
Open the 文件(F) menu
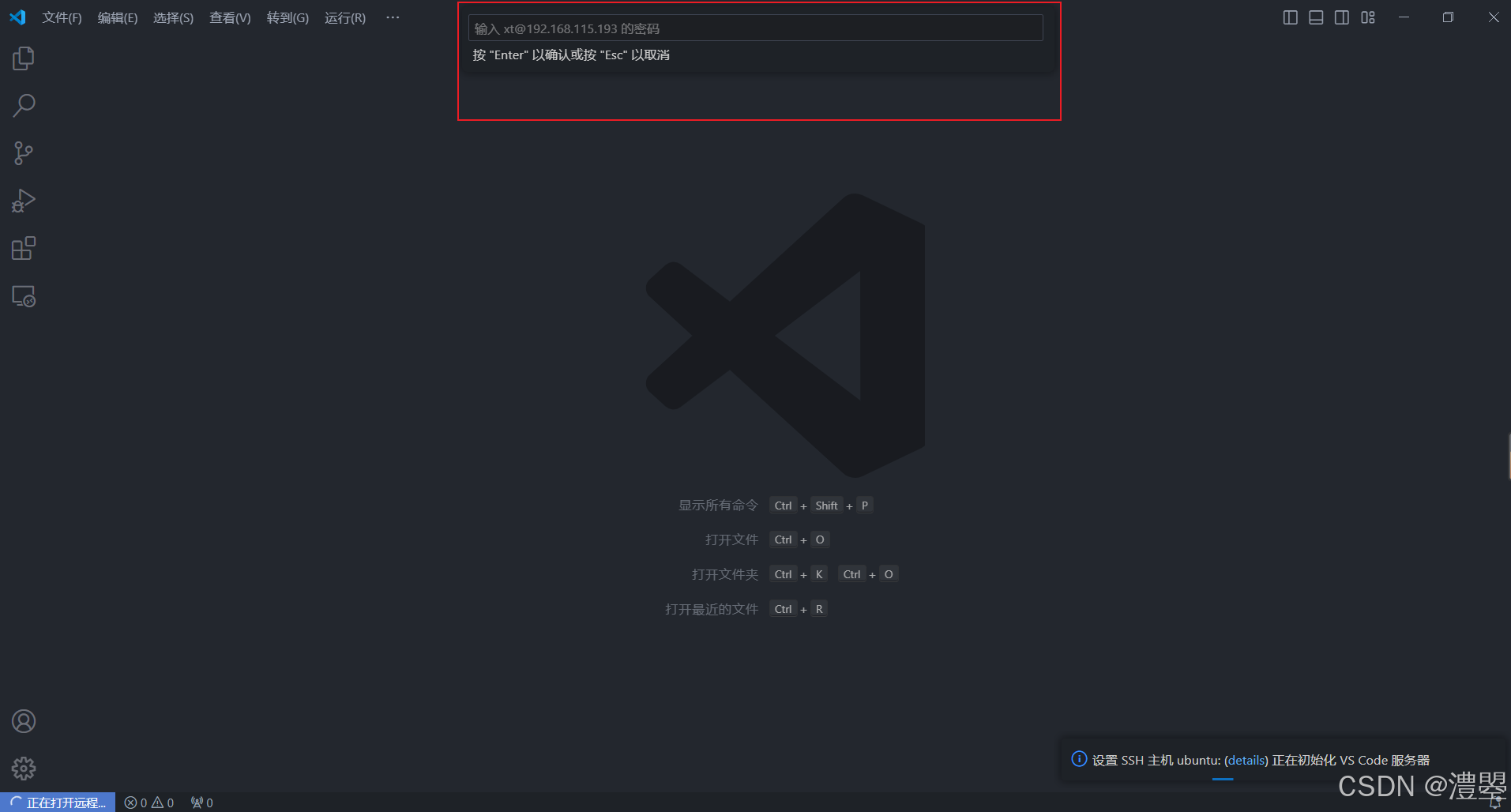62,17
